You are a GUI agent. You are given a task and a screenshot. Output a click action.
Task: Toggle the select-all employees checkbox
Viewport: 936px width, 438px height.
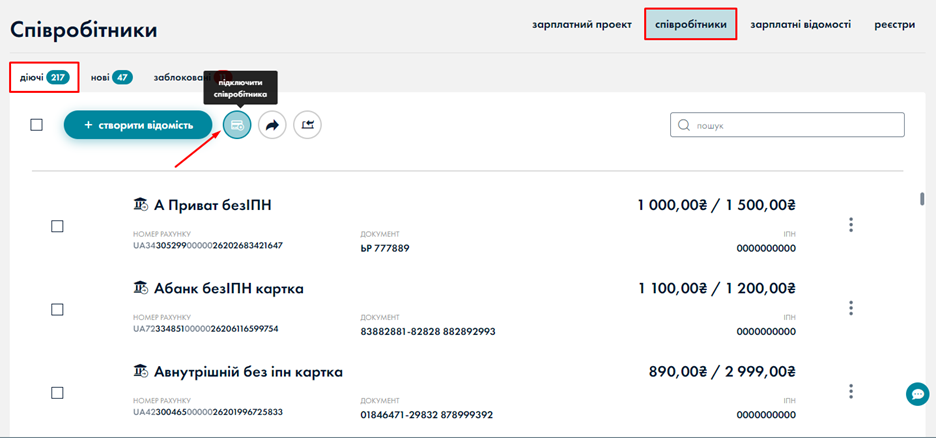click(37, 125)
